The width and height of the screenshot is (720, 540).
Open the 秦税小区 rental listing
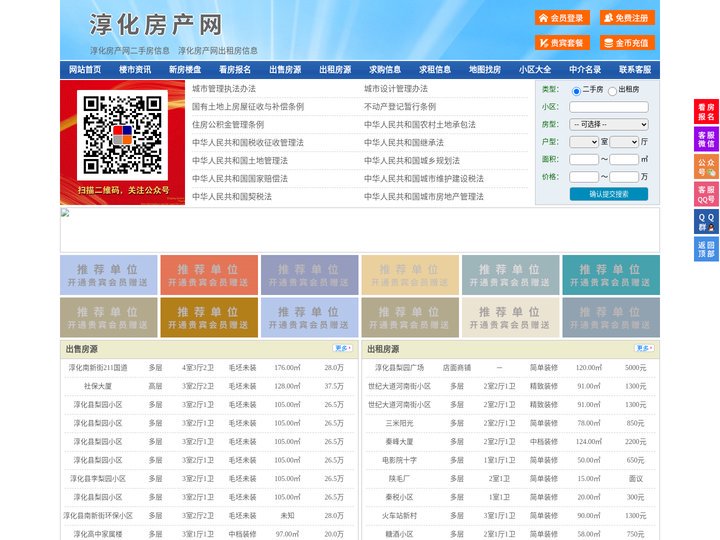coord(399,497)
